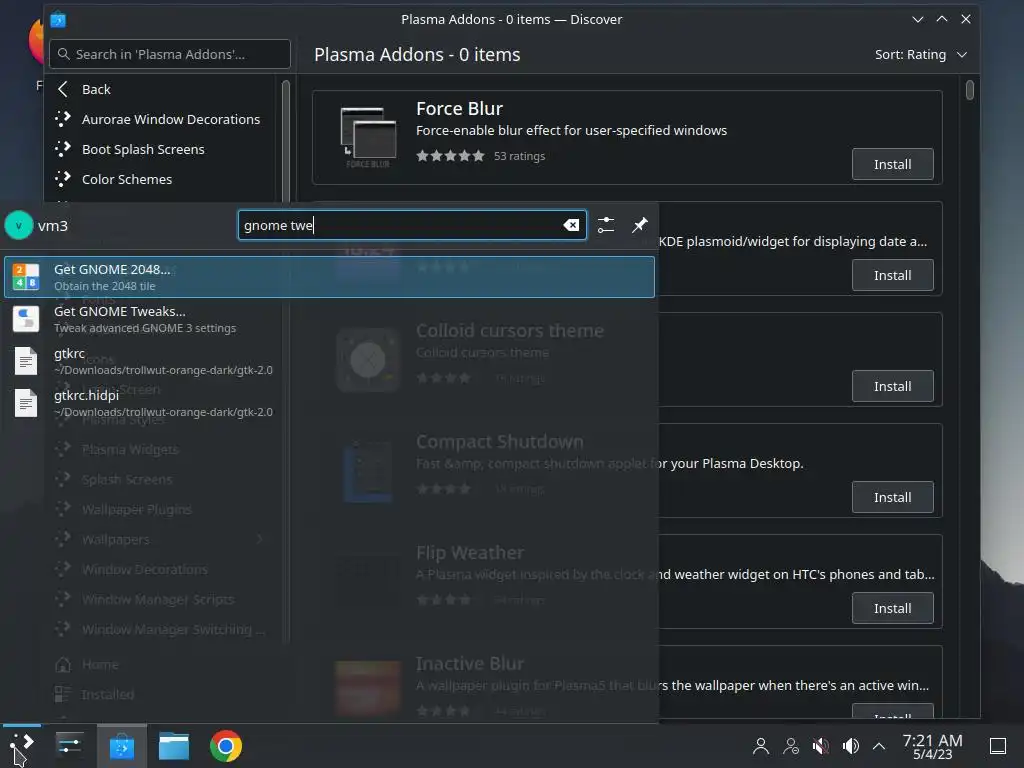Image resolution: width=1024 pixels, height=768 pixels.
Task: Select the 'Obtain the 2048 tile' text
Action: coord(104,286)
